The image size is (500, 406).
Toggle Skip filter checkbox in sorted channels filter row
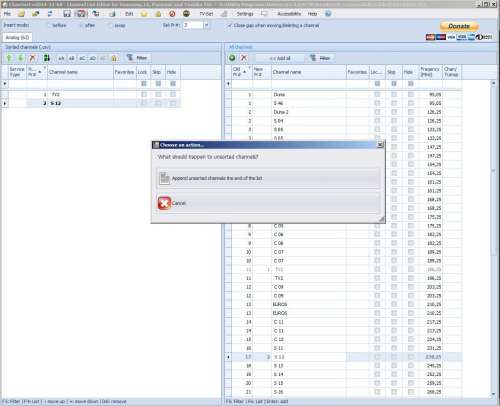[158, 84]
